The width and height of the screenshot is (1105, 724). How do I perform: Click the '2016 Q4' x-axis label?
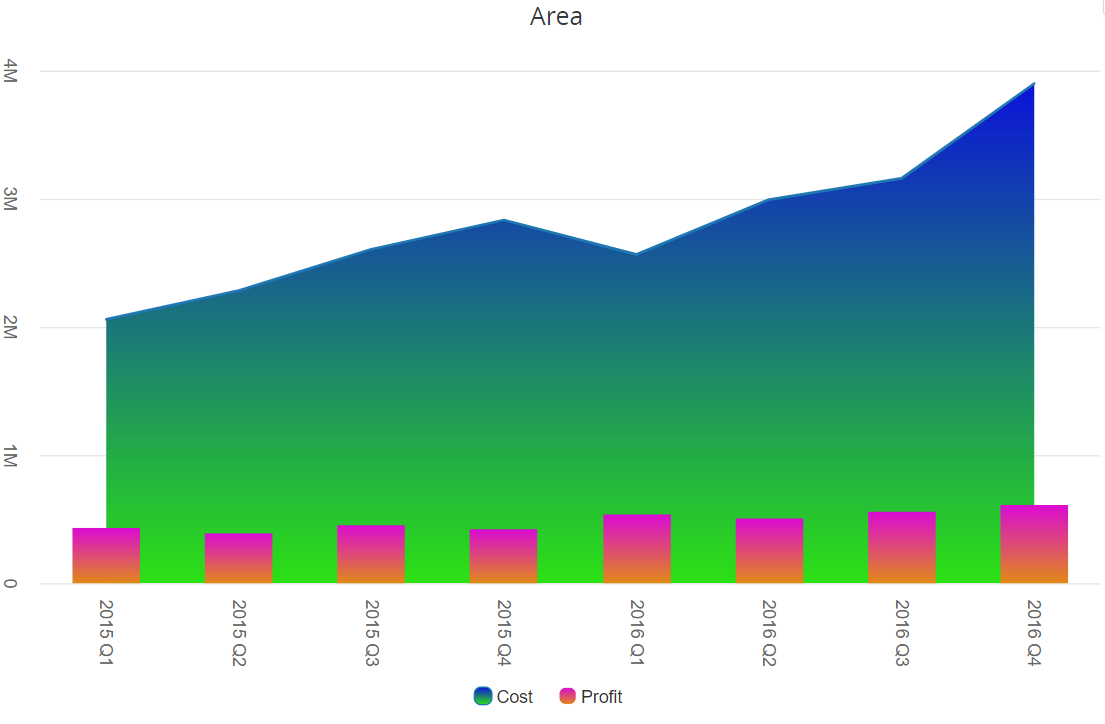1034,633
